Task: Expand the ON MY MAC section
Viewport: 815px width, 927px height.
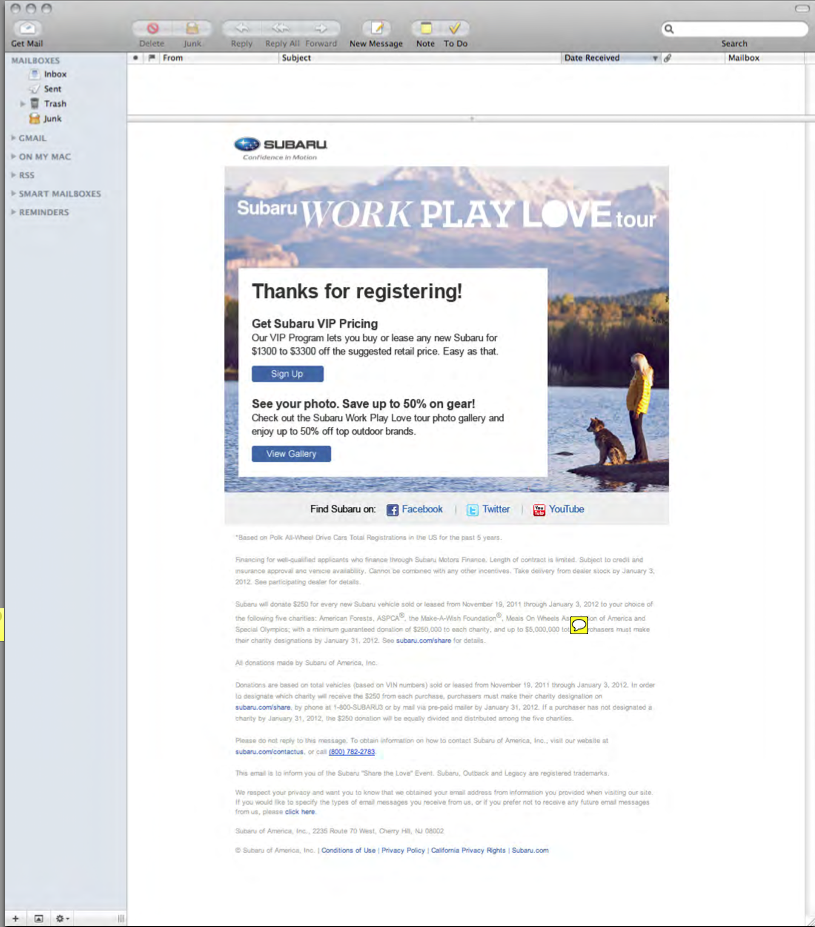Action: tap(14, 157)
